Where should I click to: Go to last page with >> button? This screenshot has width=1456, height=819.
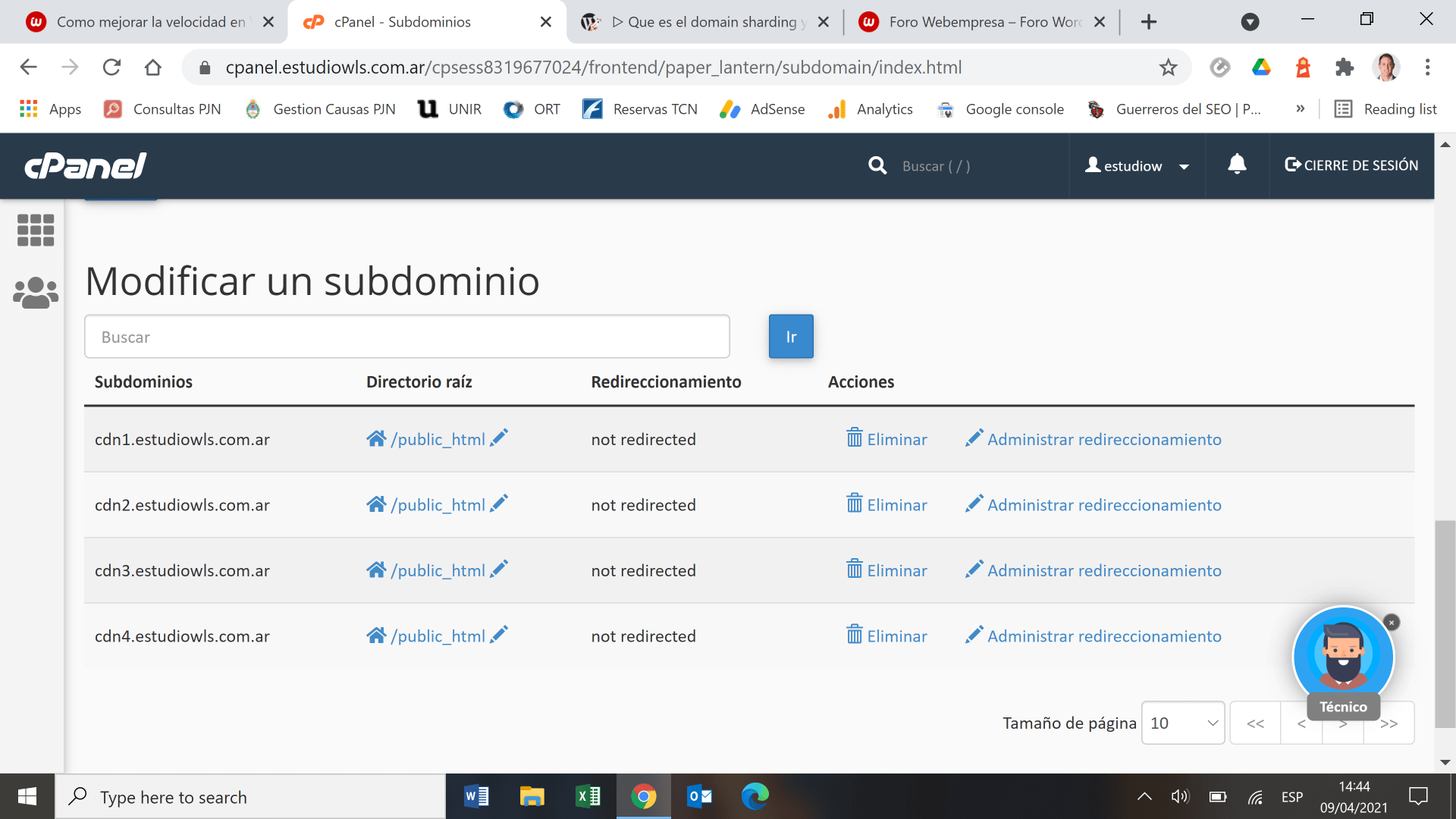(x=1389, y=723)
